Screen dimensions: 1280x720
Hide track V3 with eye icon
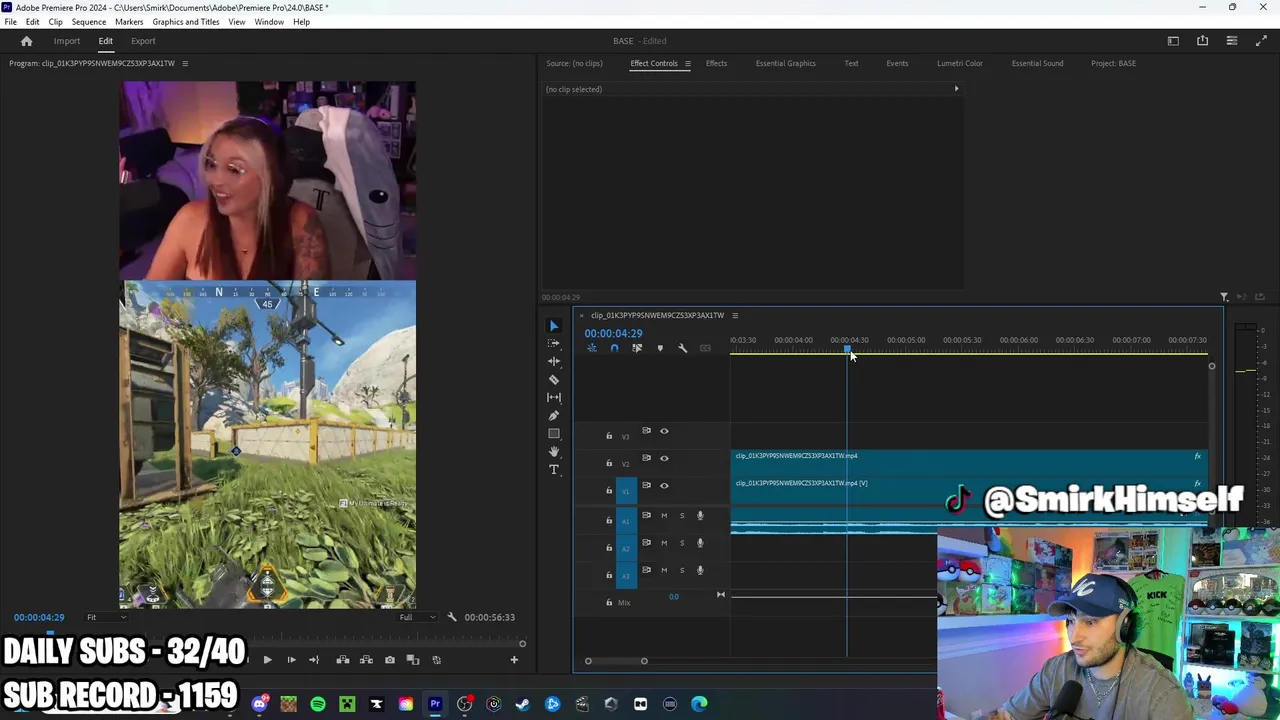[664, 431]
